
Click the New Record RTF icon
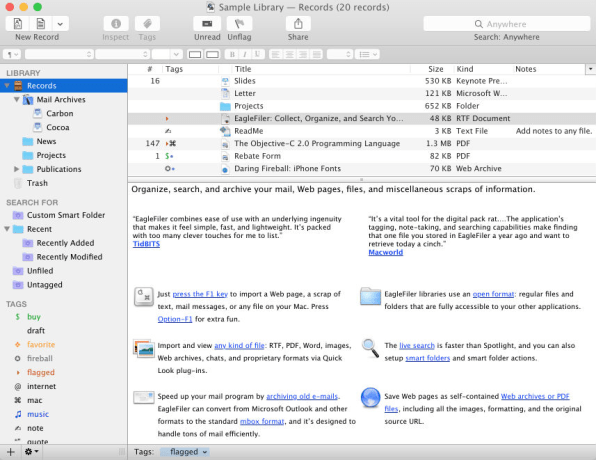coord(17,24)
